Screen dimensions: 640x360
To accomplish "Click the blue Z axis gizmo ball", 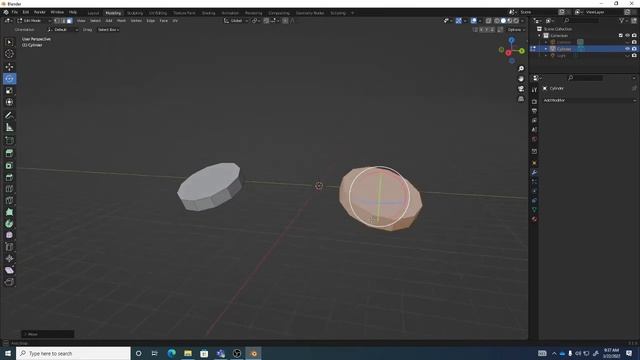I will (511, 40).
